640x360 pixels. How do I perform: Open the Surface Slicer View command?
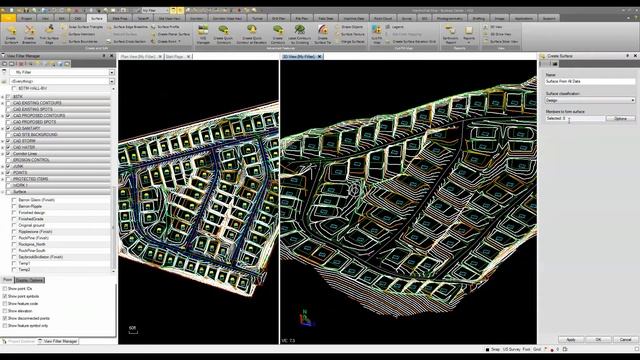pos(501,41)
